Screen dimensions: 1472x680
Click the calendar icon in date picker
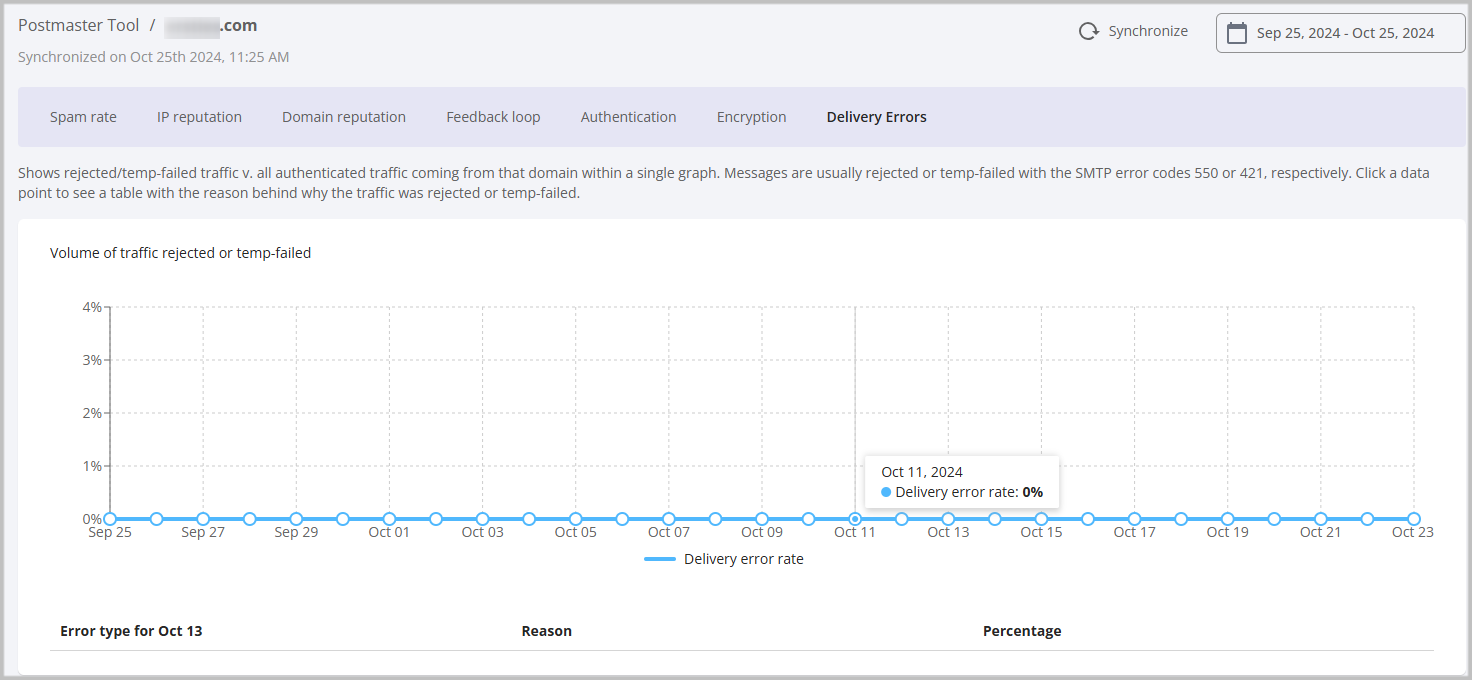coord(1237,33)
